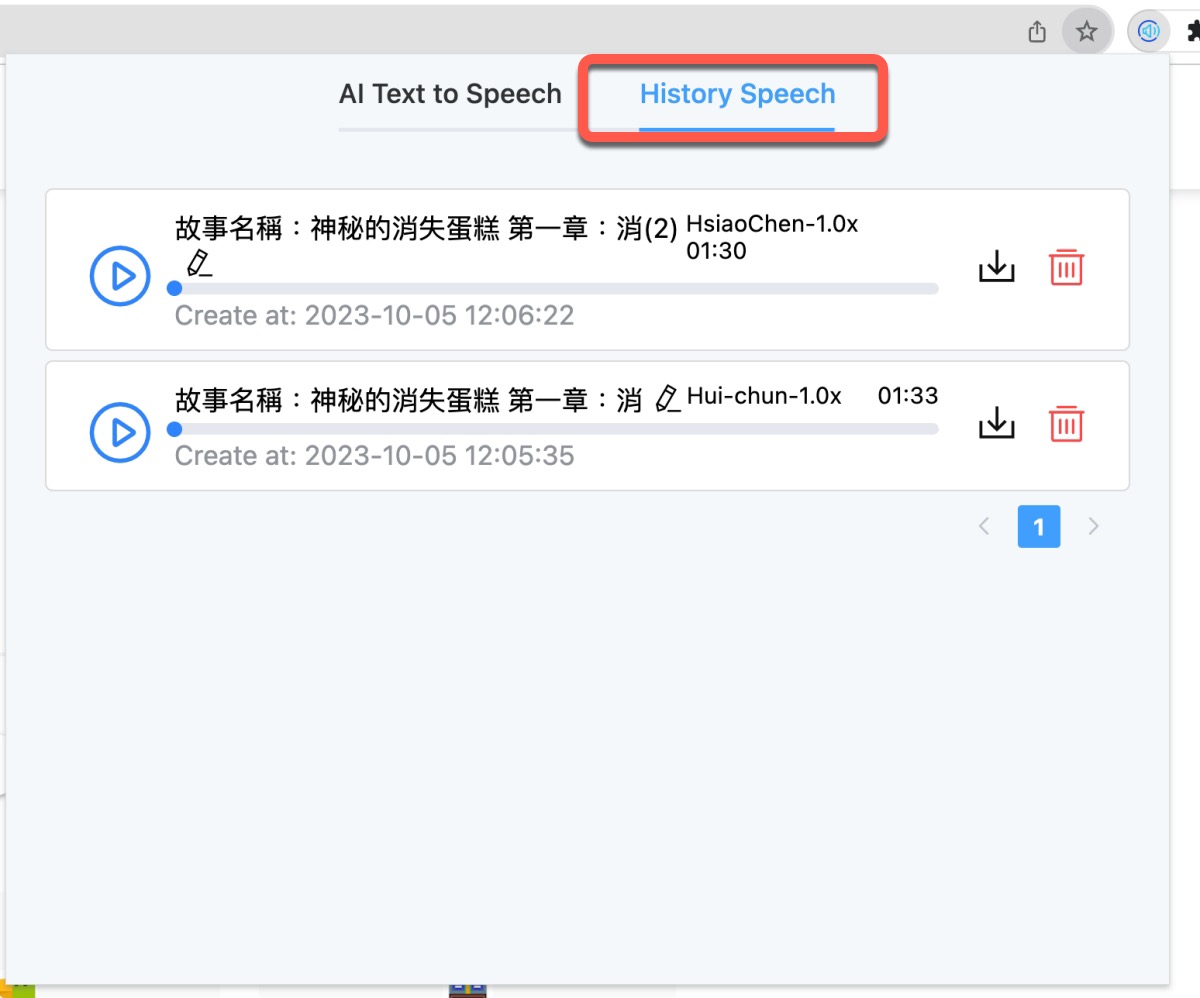
Task: Open the browser extensions puzzle icon
Action: [1192, 32]
